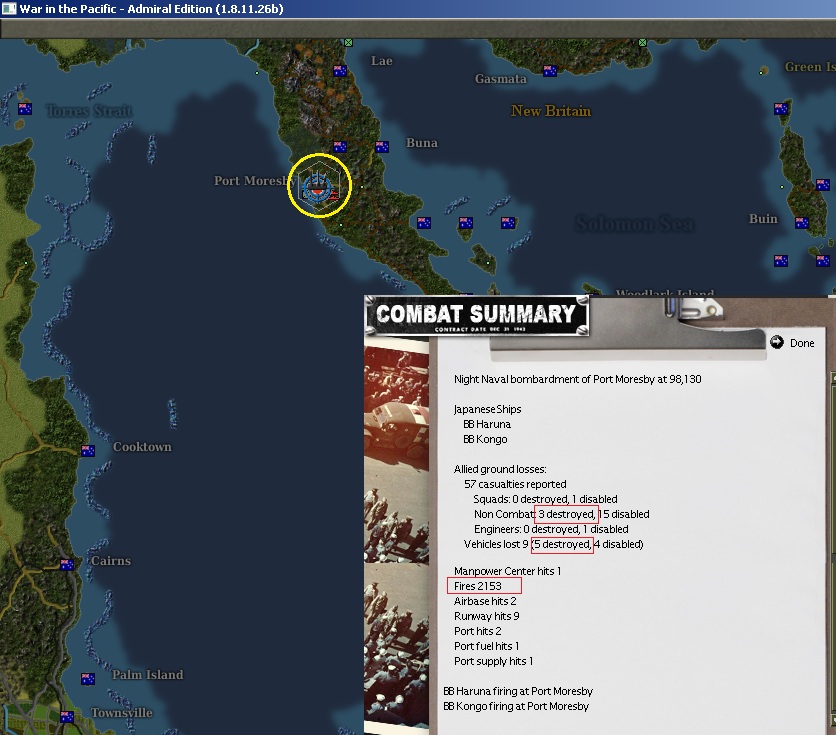Click the 'BB Haruna' ship entry
Image resolution: width=836 pixels, height=735 pixels.
pos(487,424)
